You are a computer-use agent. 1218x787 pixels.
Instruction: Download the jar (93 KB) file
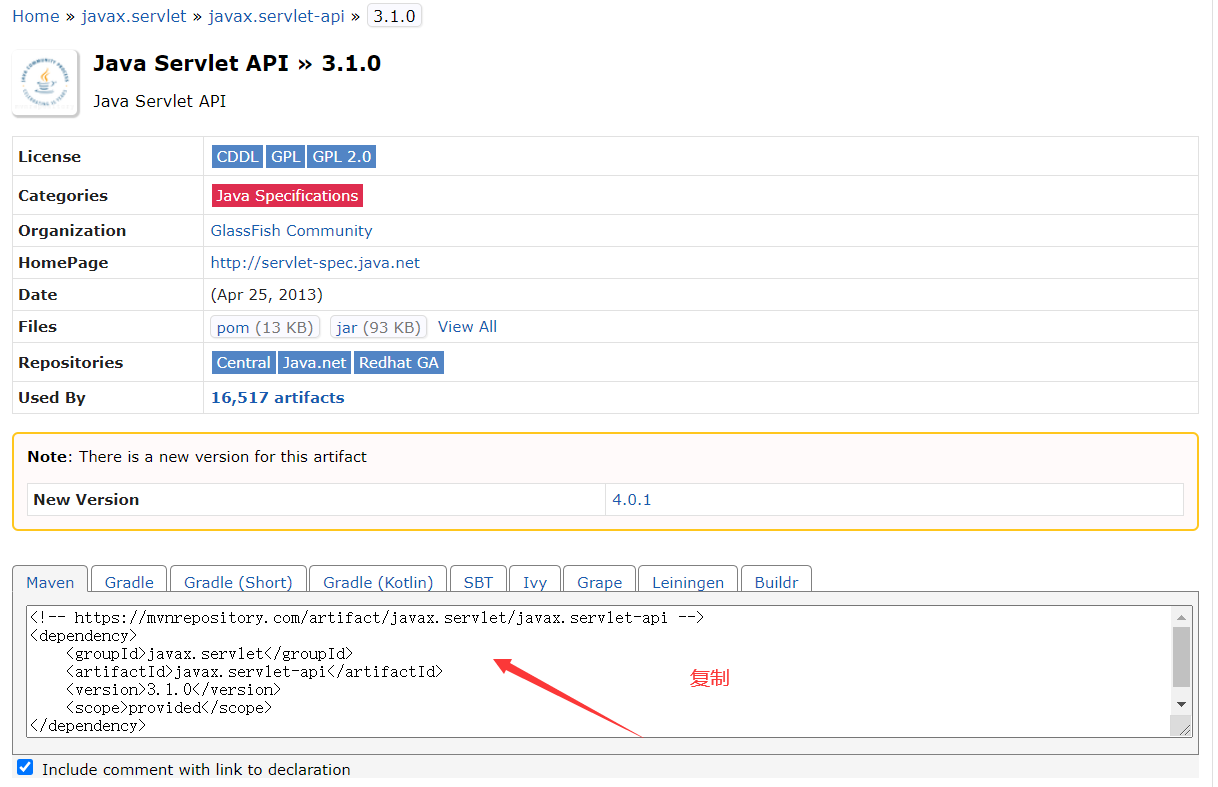(x=379, y=327)
